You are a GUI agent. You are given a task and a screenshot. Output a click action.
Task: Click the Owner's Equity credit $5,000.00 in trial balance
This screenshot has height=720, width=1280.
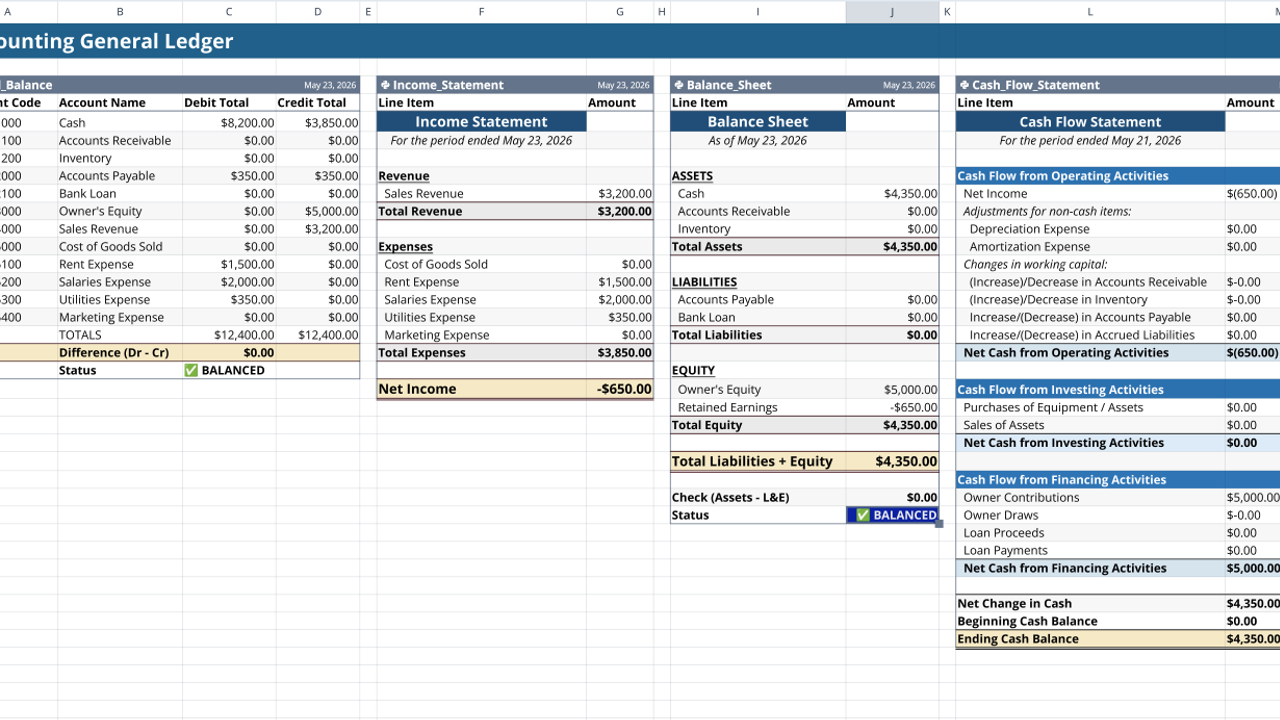click(x=318, y=211)
